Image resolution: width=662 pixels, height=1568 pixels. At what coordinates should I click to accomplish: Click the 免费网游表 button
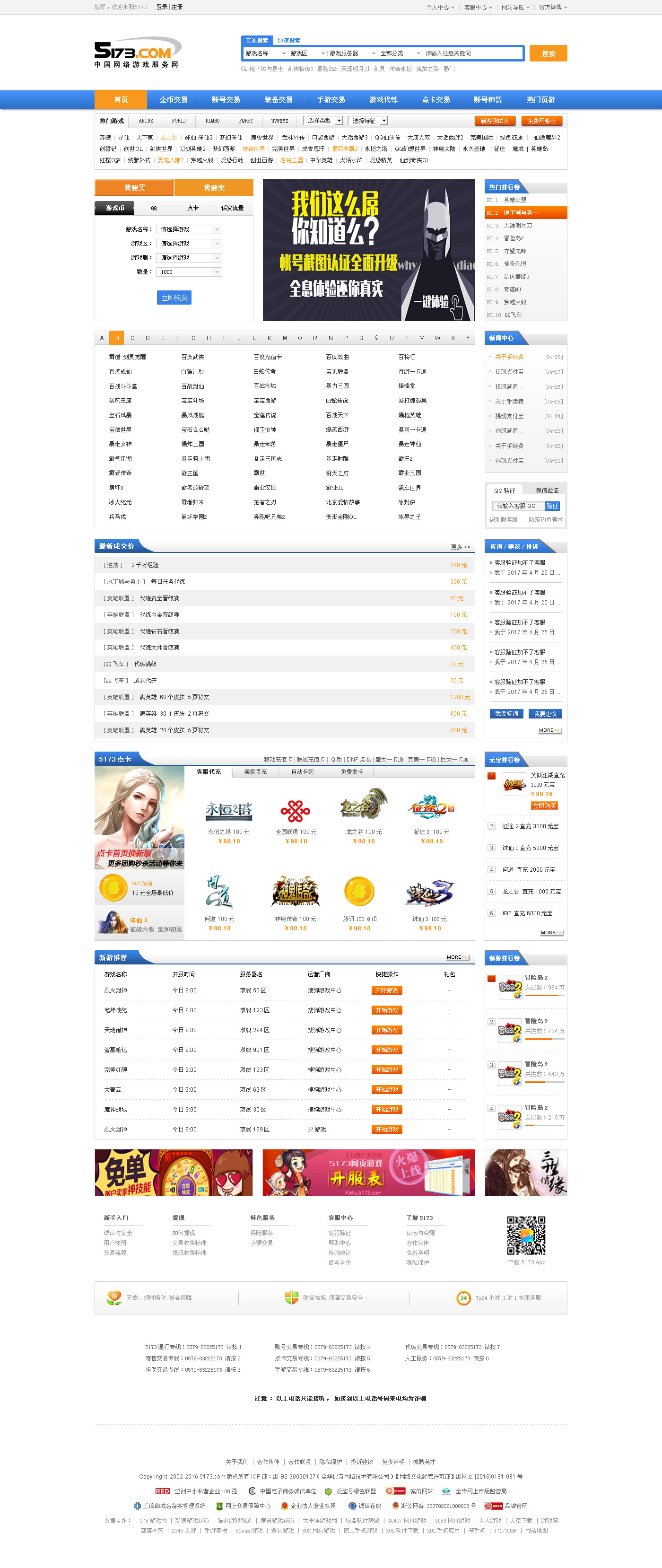pos(541,121)
